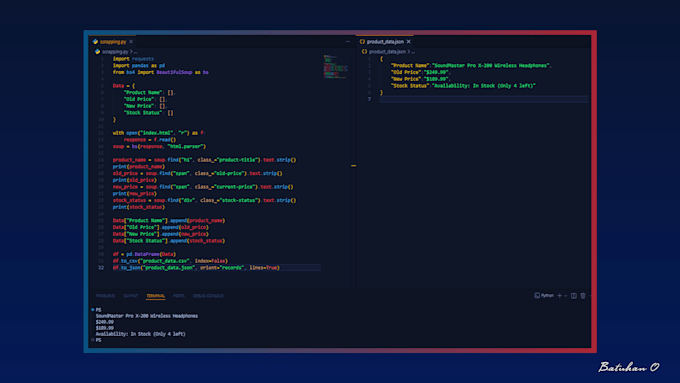The width and height of the screenshot is (680, 383).
Task: Click the product_name = soup.find line
Action: [204, 160]
